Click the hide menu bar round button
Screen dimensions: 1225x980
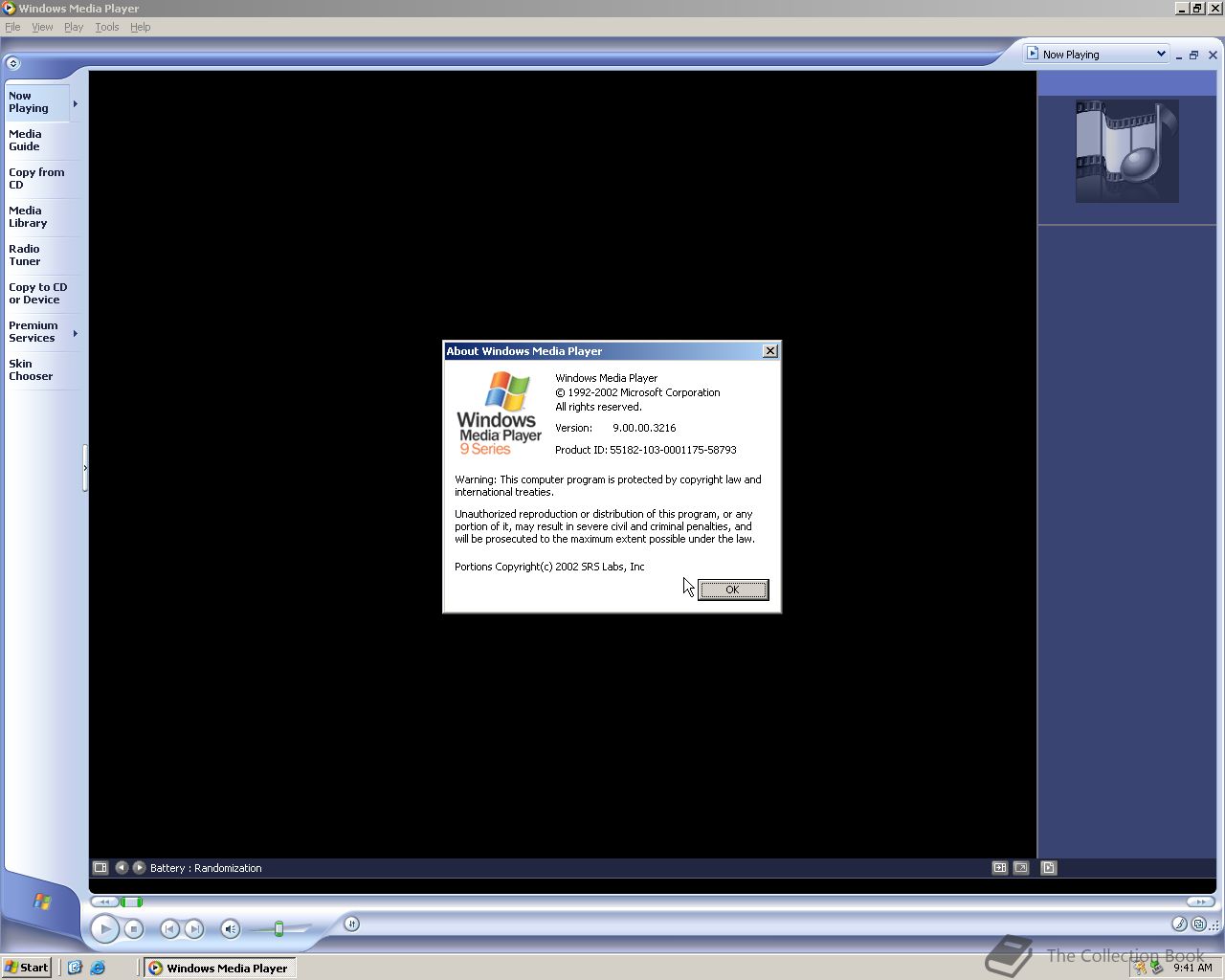click(x=12, y=63)
